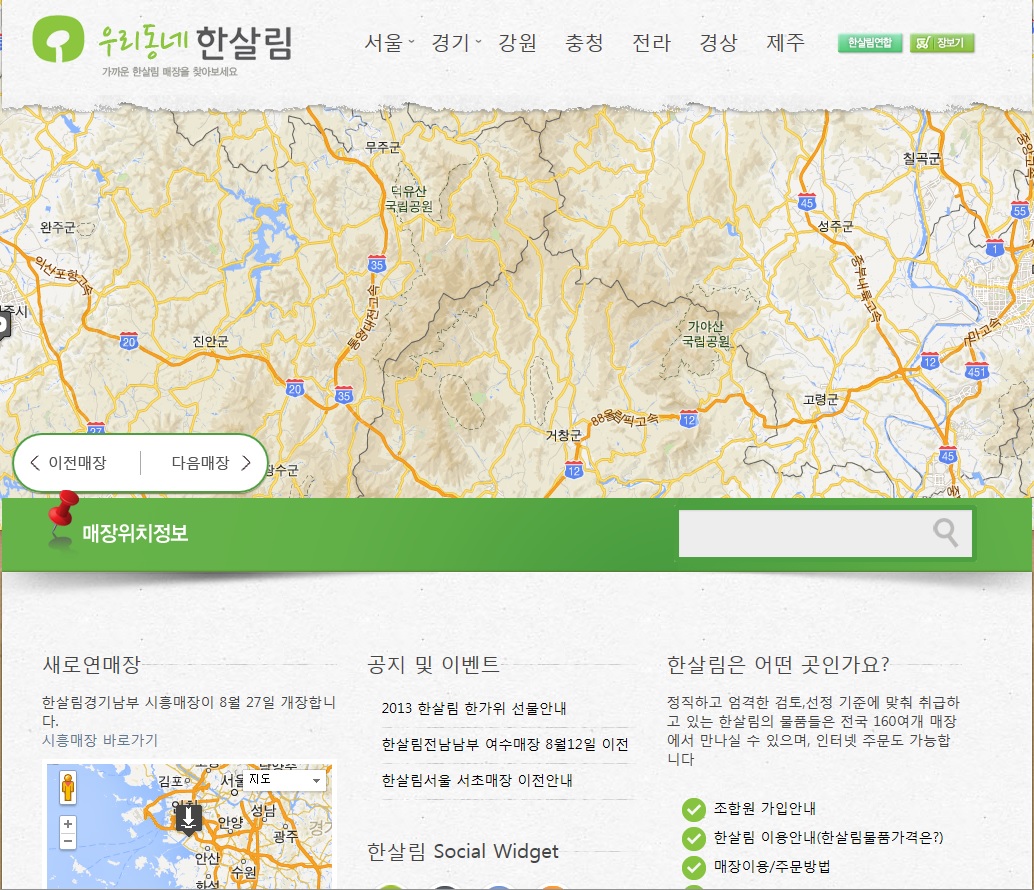The image size is (1034, 890).
Task: Click the 고령군 label on the map
Action: coord(820,400)
